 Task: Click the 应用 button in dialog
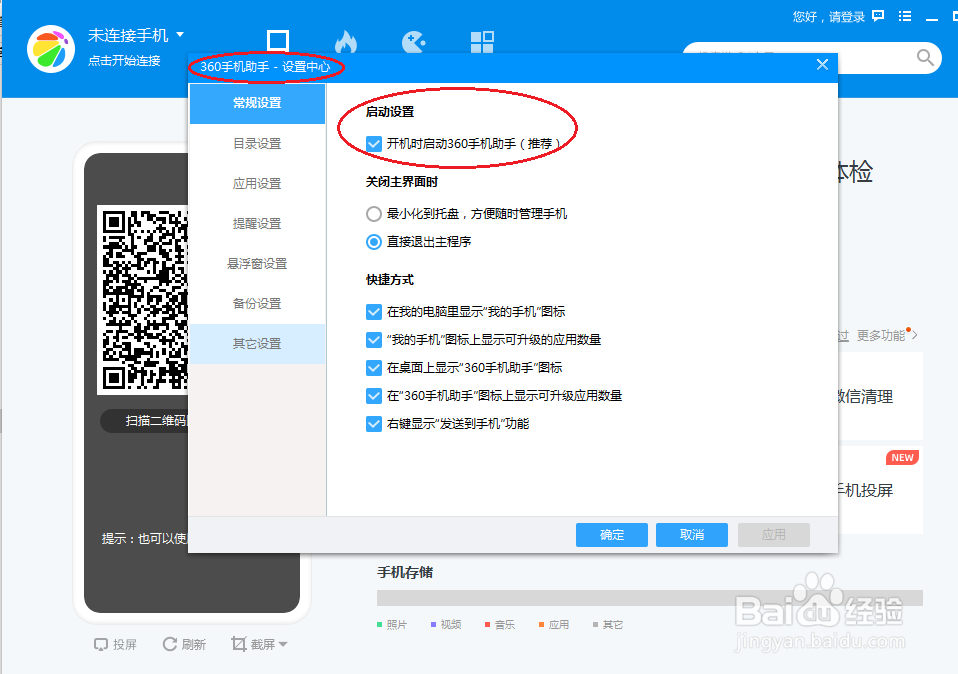point(773,535)
